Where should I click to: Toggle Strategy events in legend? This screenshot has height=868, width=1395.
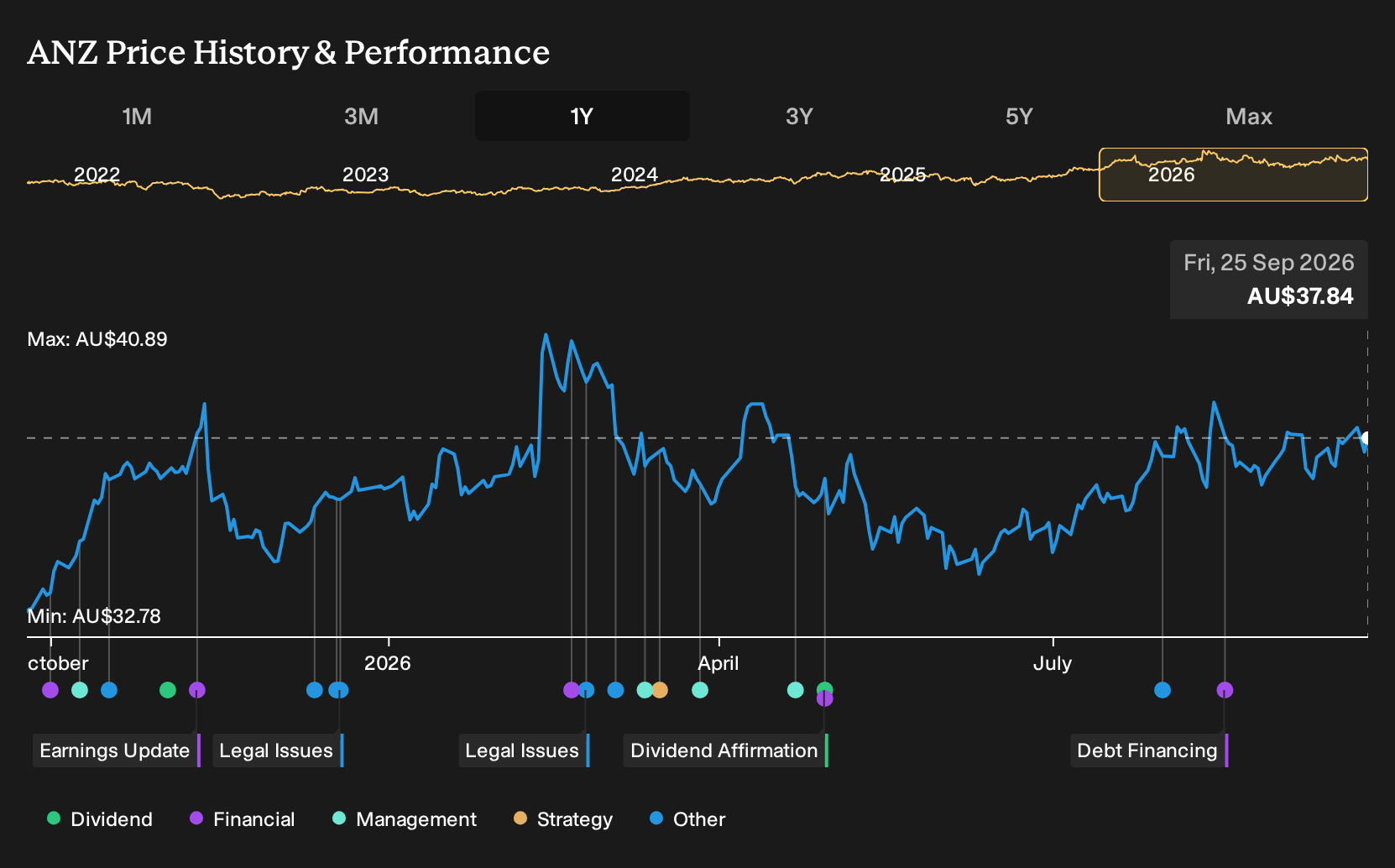point(563,818)
